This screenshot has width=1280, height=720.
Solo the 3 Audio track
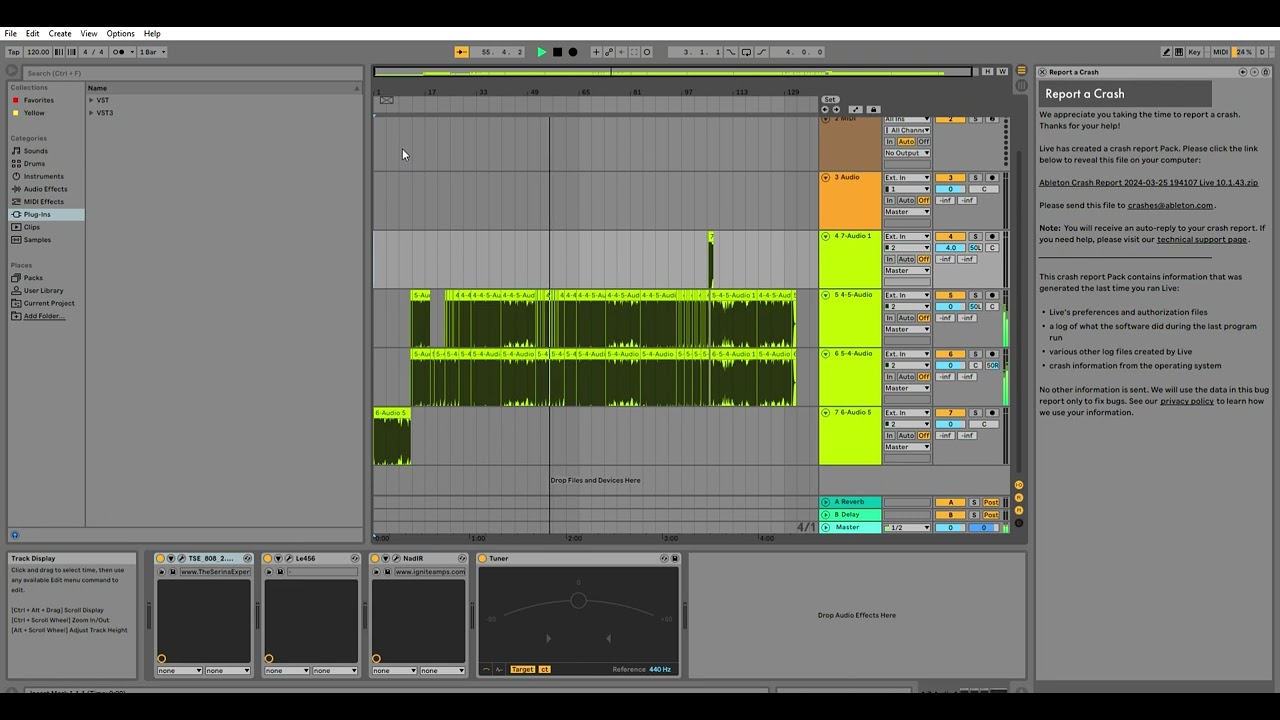tap(975, 178)
